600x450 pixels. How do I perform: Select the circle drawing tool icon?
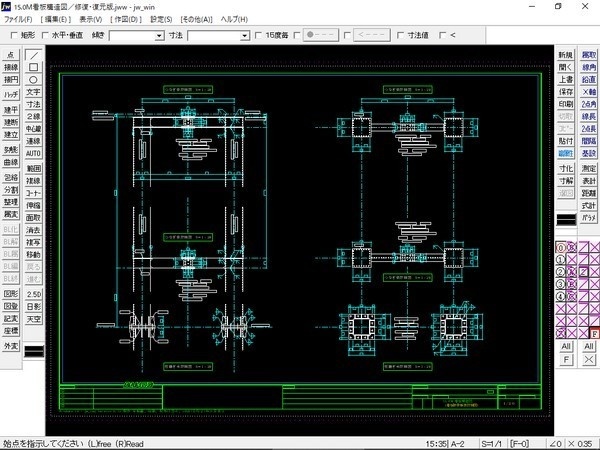pos(34,80)
